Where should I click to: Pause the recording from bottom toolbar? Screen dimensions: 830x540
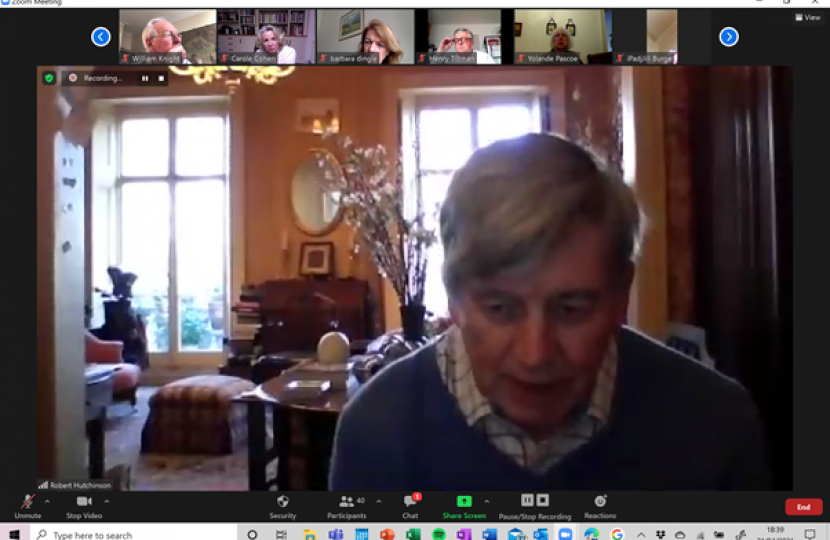pyautogui.click(x=527, y=500)
